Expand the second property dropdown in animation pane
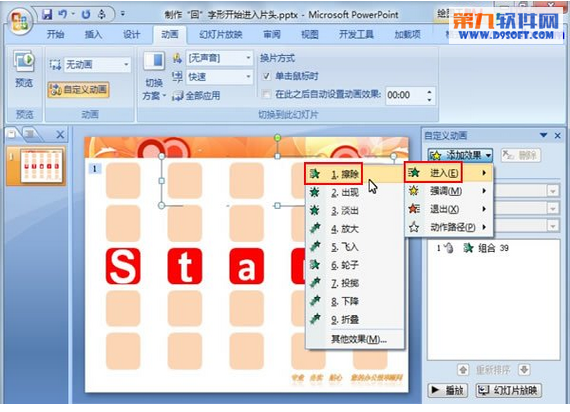 click(553, 208)
